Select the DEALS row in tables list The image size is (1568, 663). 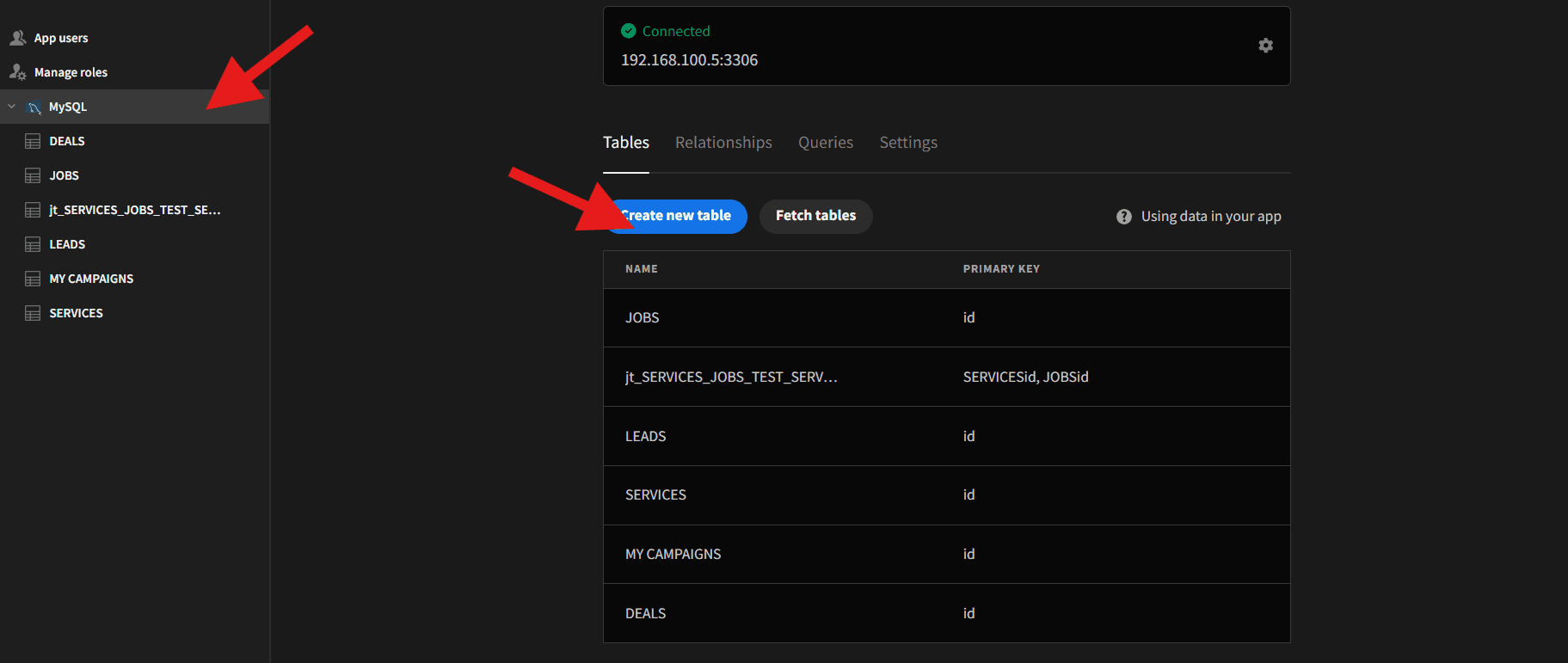click(x=946, y=613)
